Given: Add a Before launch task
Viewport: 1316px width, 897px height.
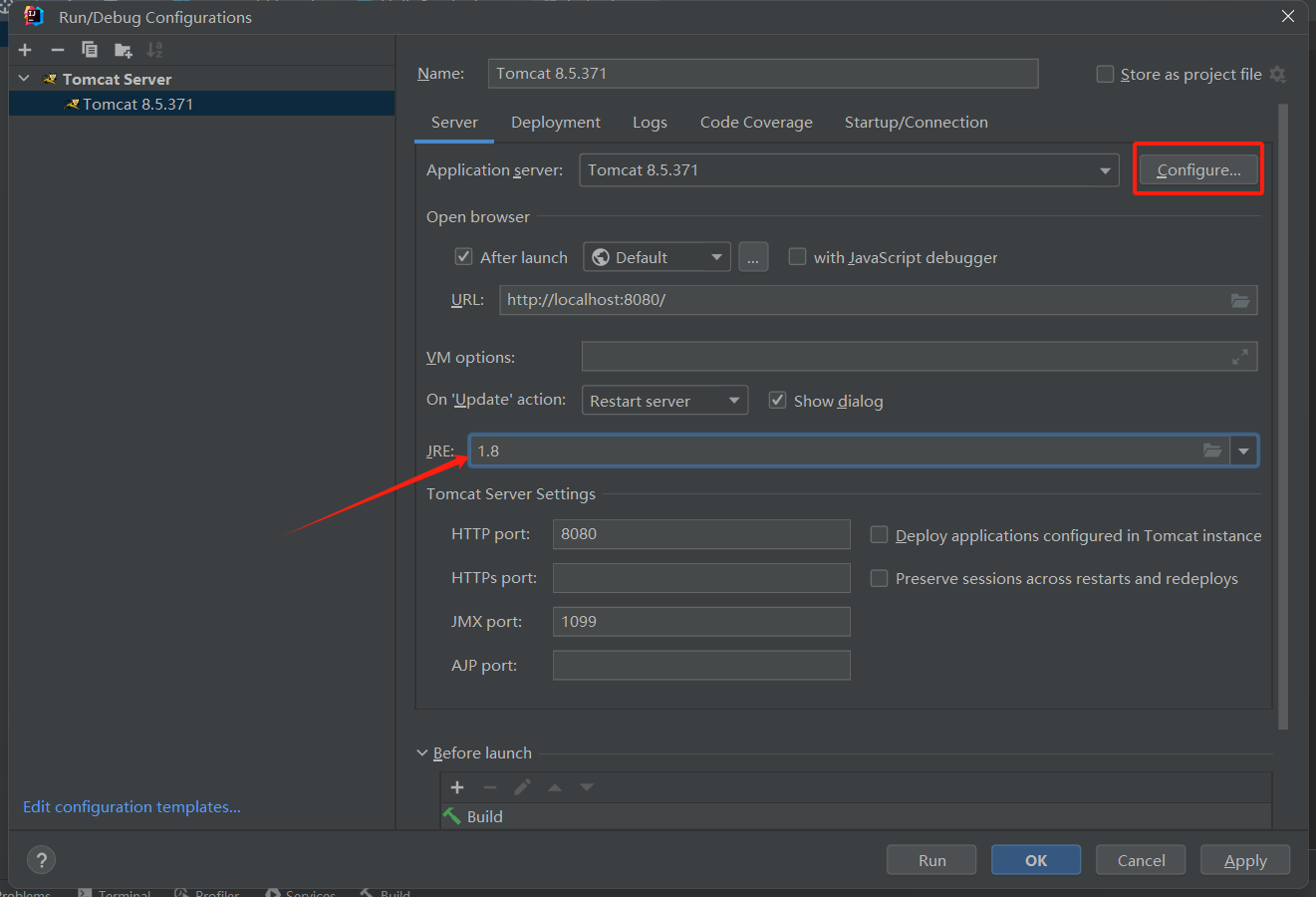Looking at the screenshot, I should 457,787.
